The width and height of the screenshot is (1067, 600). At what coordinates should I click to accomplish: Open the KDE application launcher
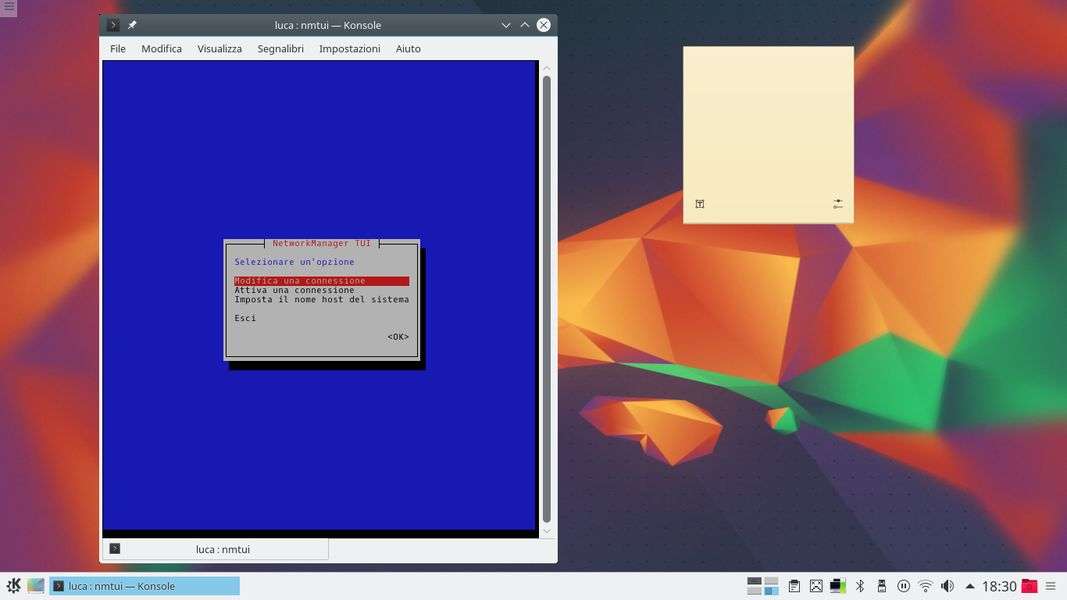pos(13,586)
